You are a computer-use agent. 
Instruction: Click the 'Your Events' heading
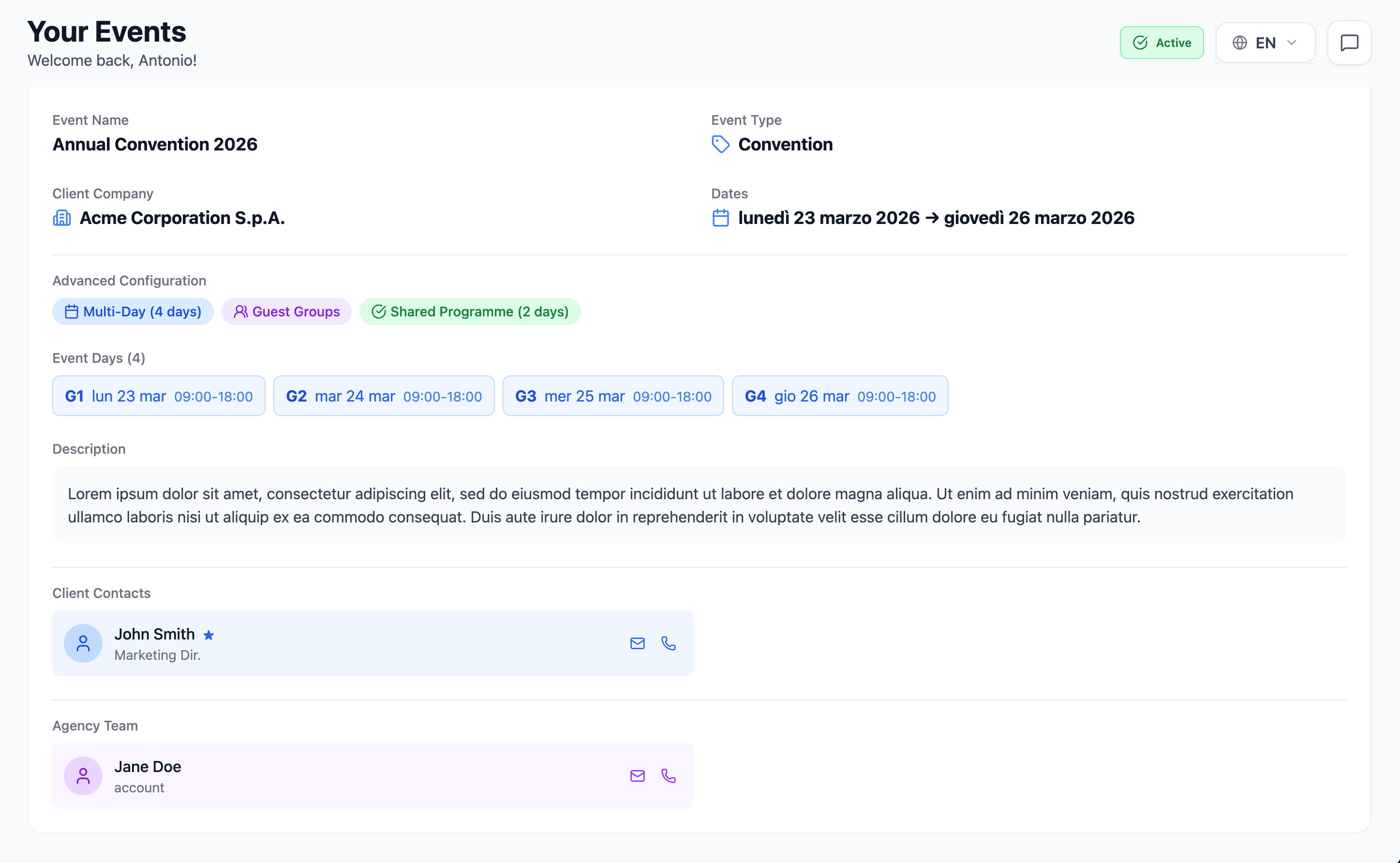click(107, 31)
